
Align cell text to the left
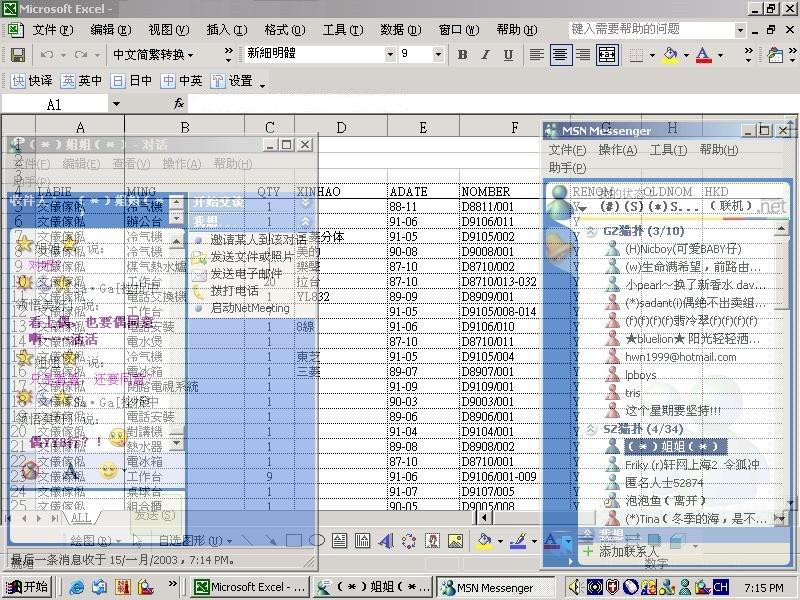point(537,55)
